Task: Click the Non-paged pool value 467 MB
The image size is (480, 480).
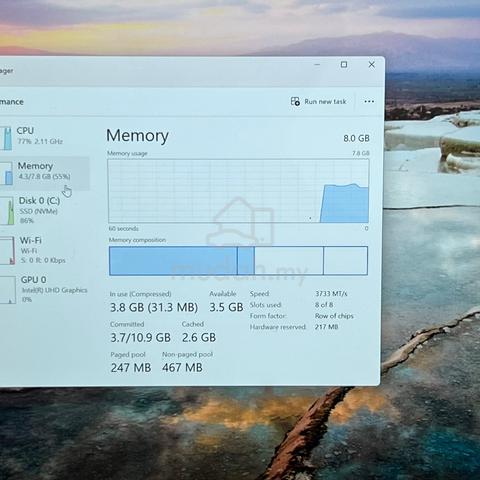Action: pos(182,367)
